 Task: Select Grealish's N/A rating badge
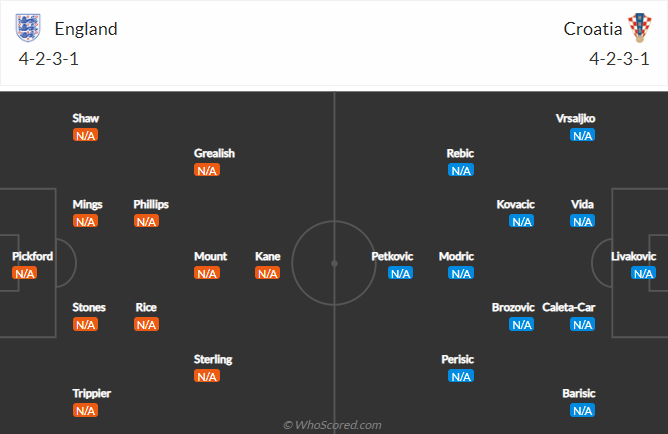tap(207, 170)
